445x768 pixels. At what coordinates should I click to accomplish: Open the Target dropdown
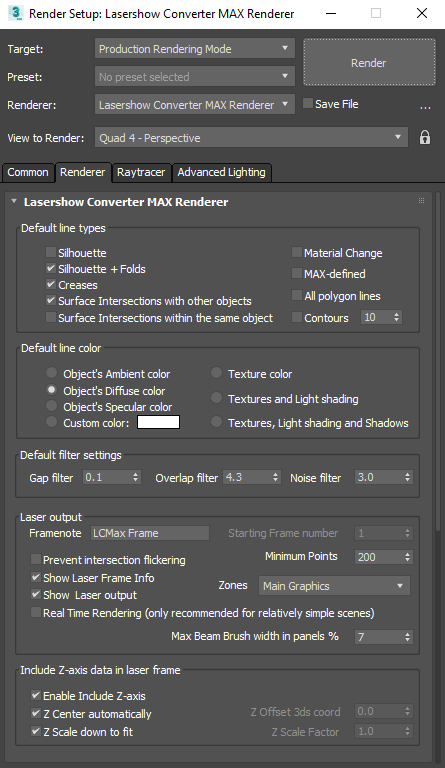tap(194, 49)
